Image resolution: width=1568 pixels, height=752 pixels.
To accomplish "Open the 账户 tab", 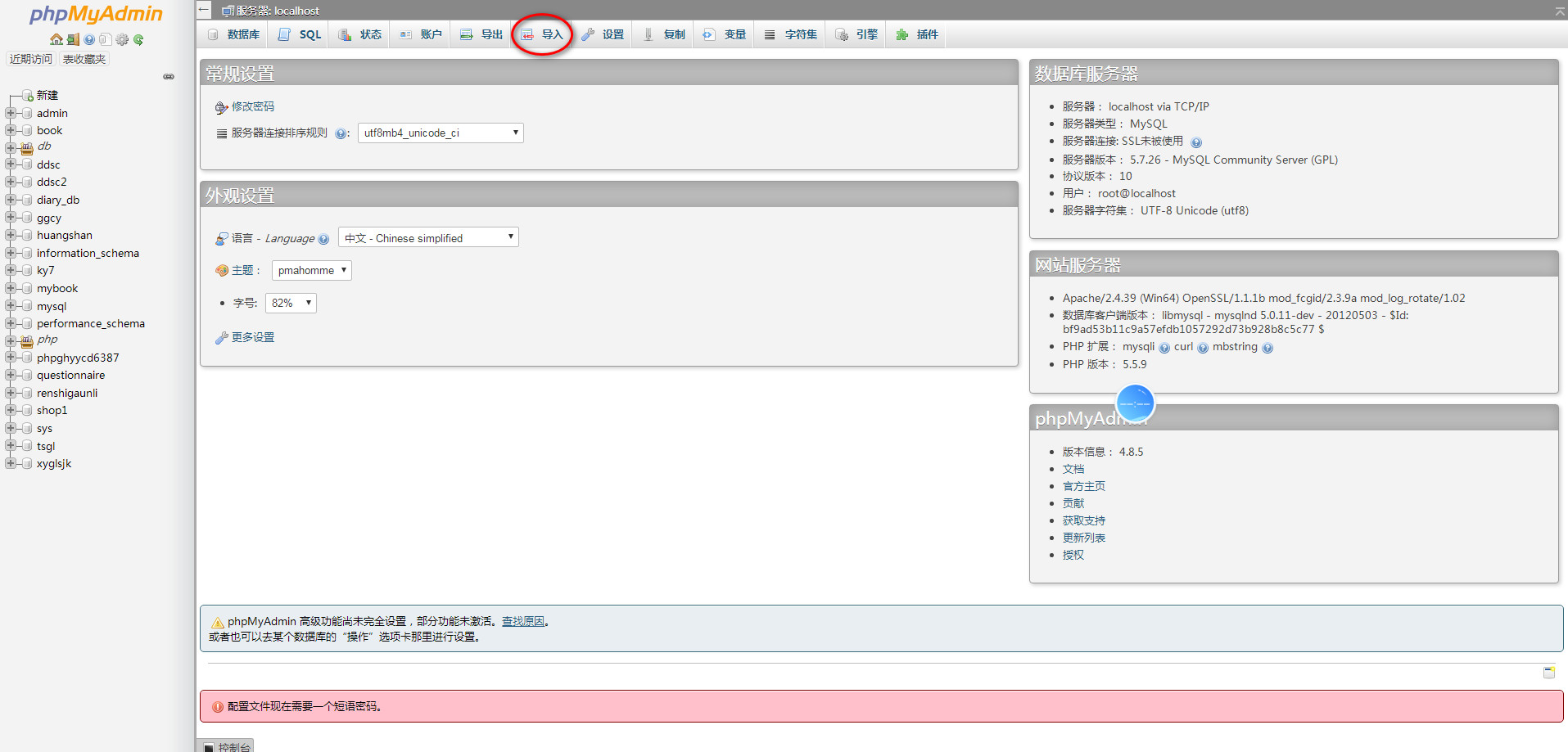I will coord(420,34).
